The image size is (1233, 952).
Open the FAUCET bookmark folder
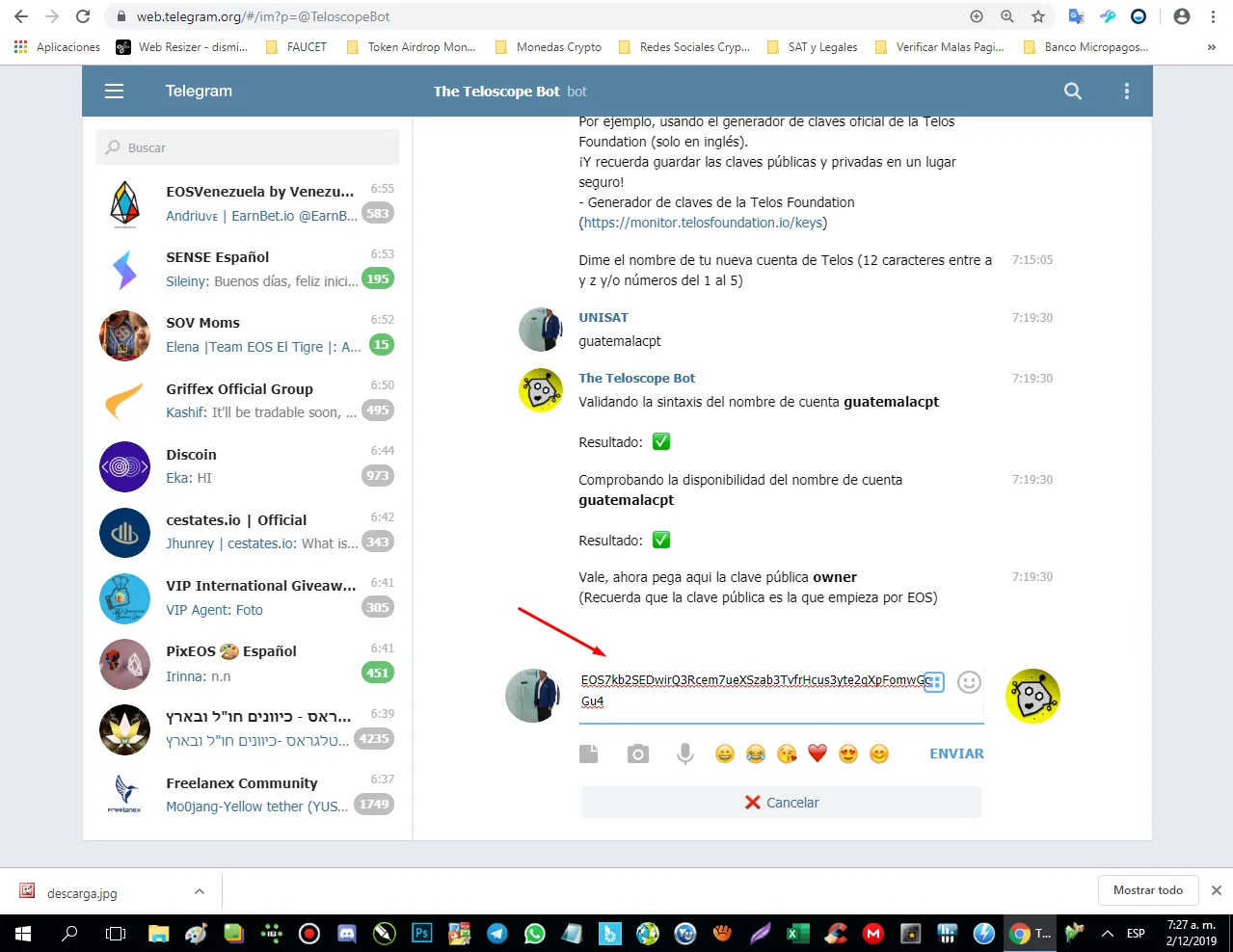296,46
